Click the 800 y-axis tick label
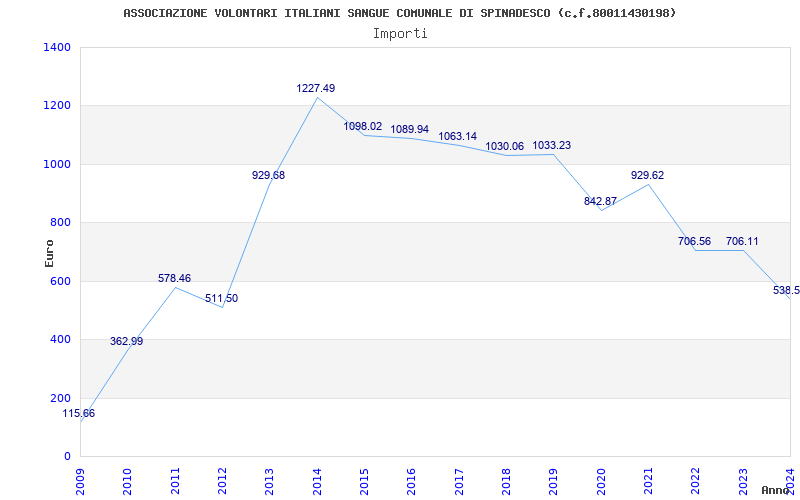The height and width of the screenshot is (500, 800). click(60, 222)
